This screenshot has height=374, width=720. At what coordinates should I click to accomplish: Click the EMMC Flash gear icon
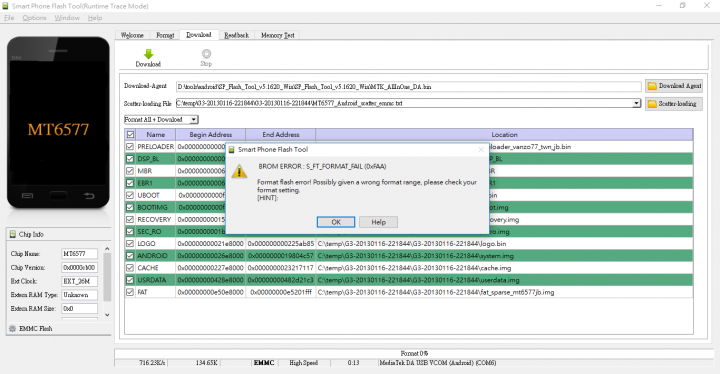pos(12,329)
